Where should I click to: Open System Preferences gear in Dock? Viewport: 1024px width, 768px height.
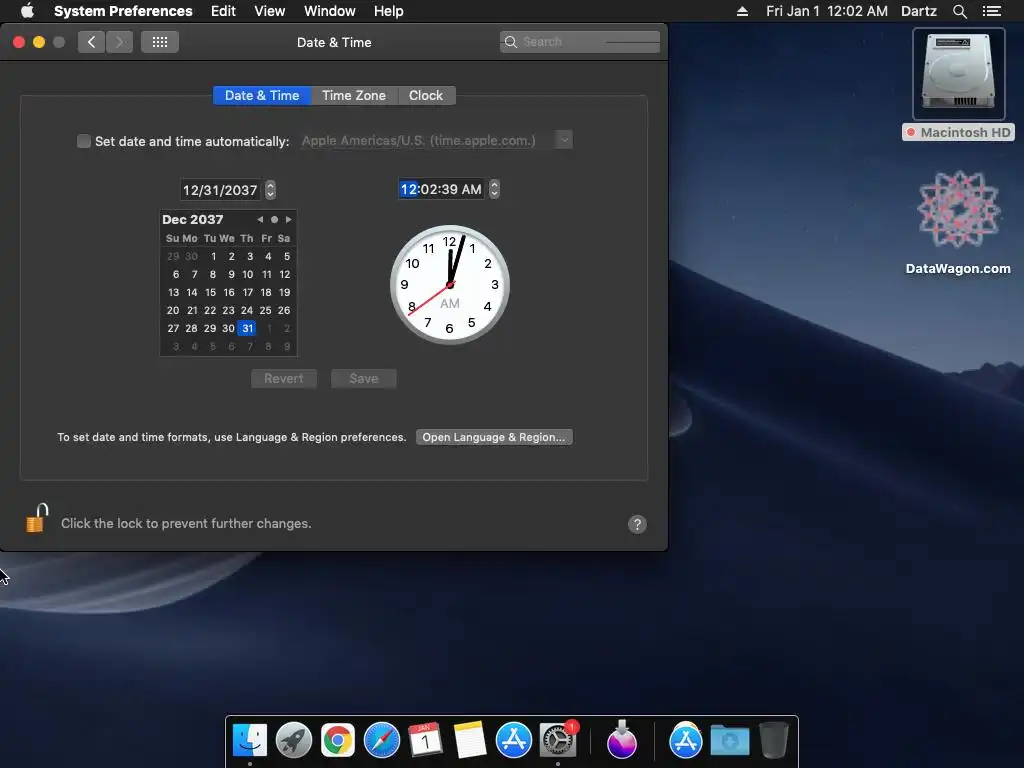[x=558, y=740]
